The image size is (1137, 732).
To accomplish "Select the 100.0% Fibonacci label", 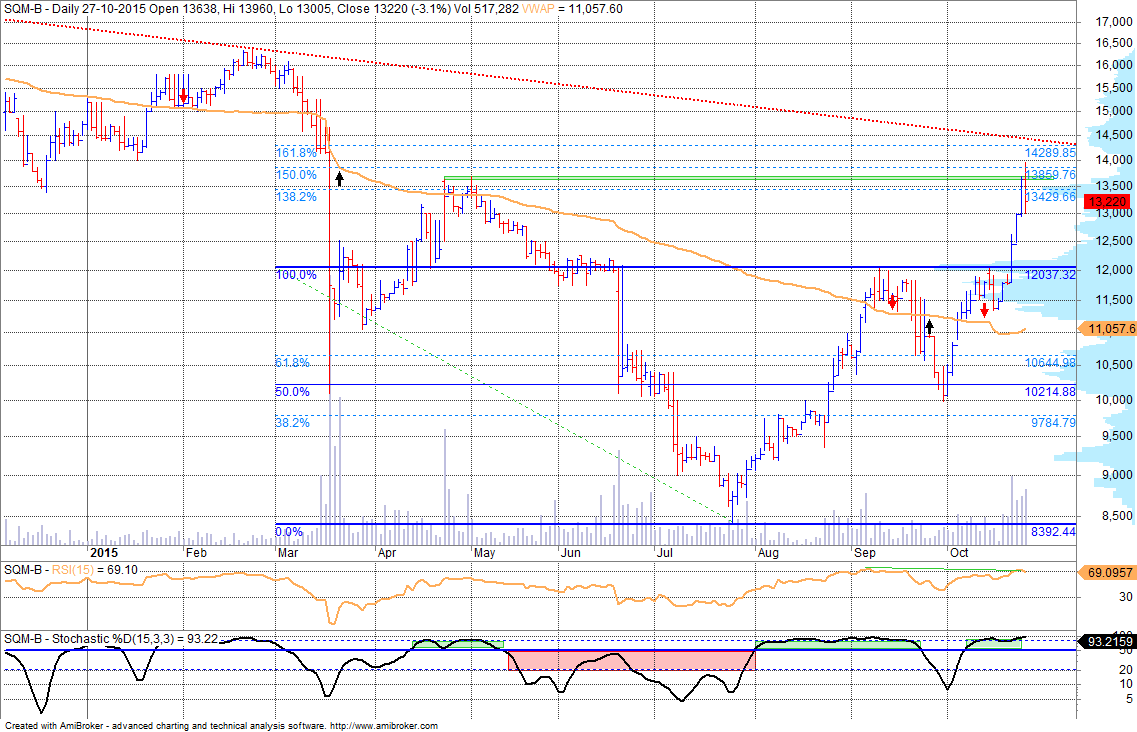I will pos(297,275).
